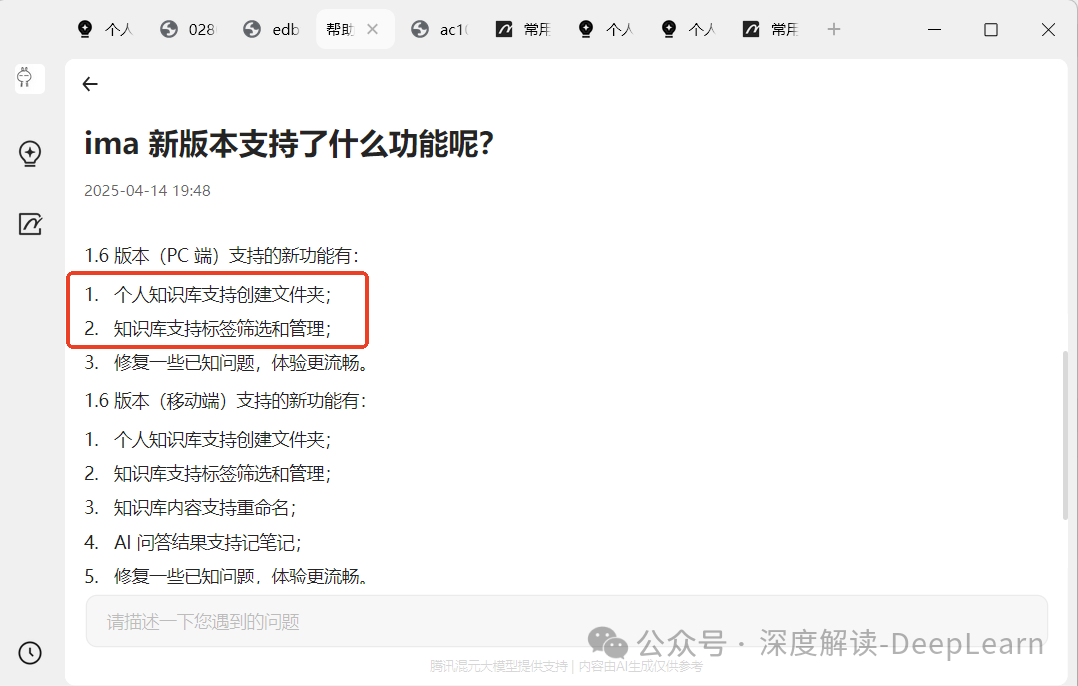
Task: Click the problem description input field
Action: [566, 621]
